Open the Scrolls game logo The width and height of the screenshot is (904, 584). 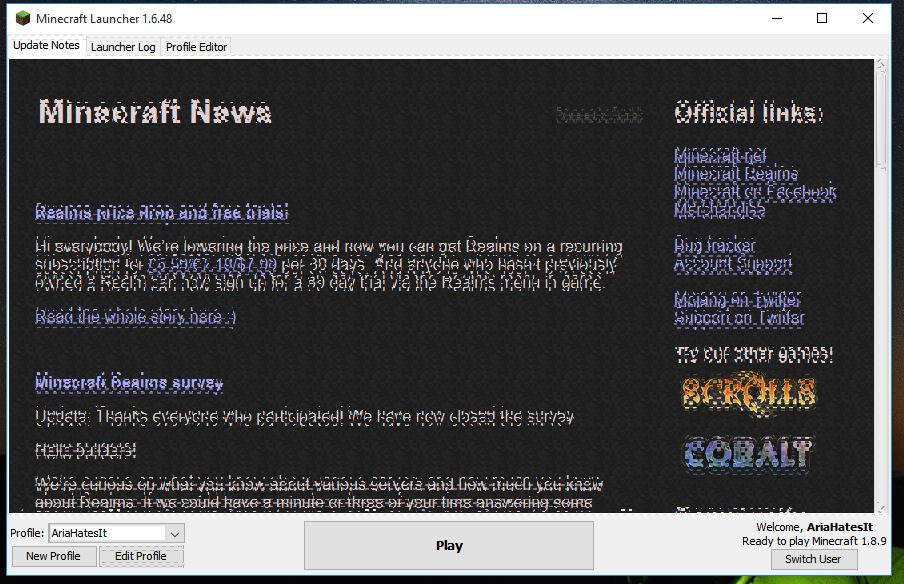pyautogui.click(x=749, y=395)
